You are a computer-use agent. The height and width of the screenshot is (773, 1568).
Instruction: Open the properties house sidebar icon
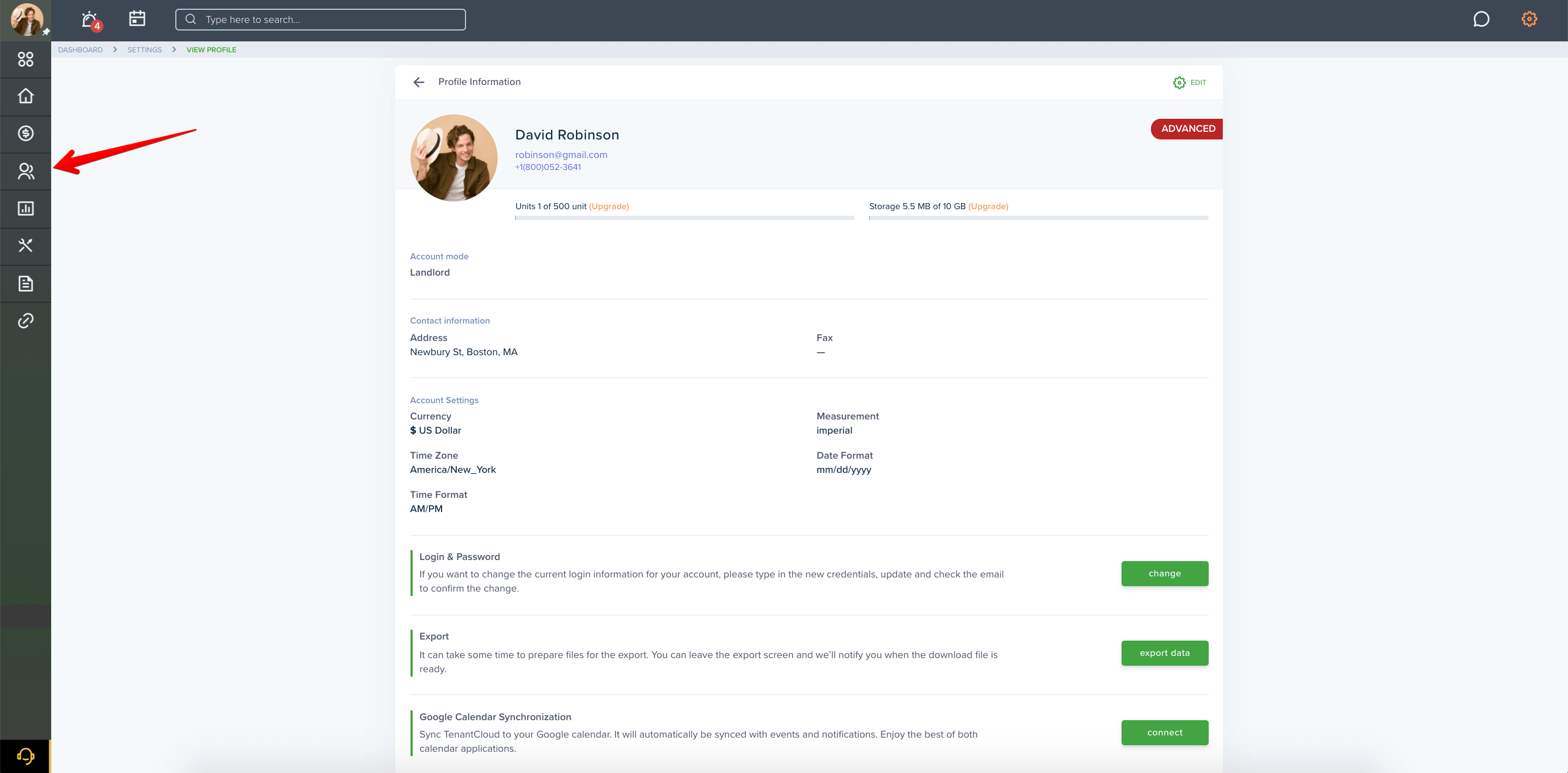pyautogui.click(x=26, y=96)
